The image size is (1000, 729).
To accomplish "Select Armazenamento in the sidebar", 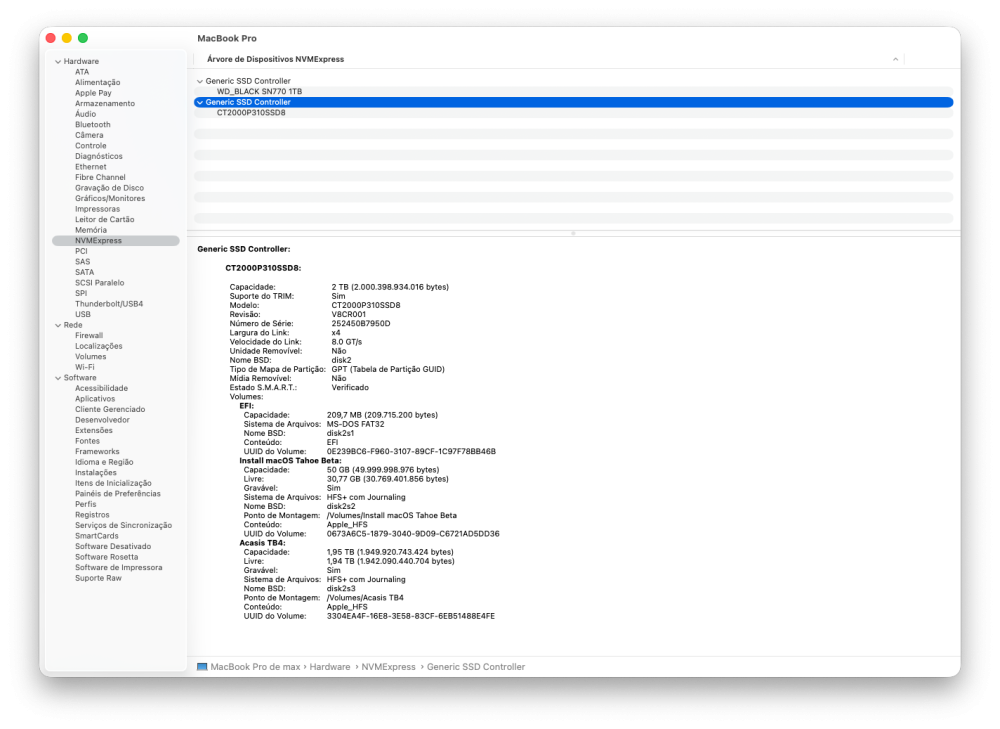I will [105, 103].
